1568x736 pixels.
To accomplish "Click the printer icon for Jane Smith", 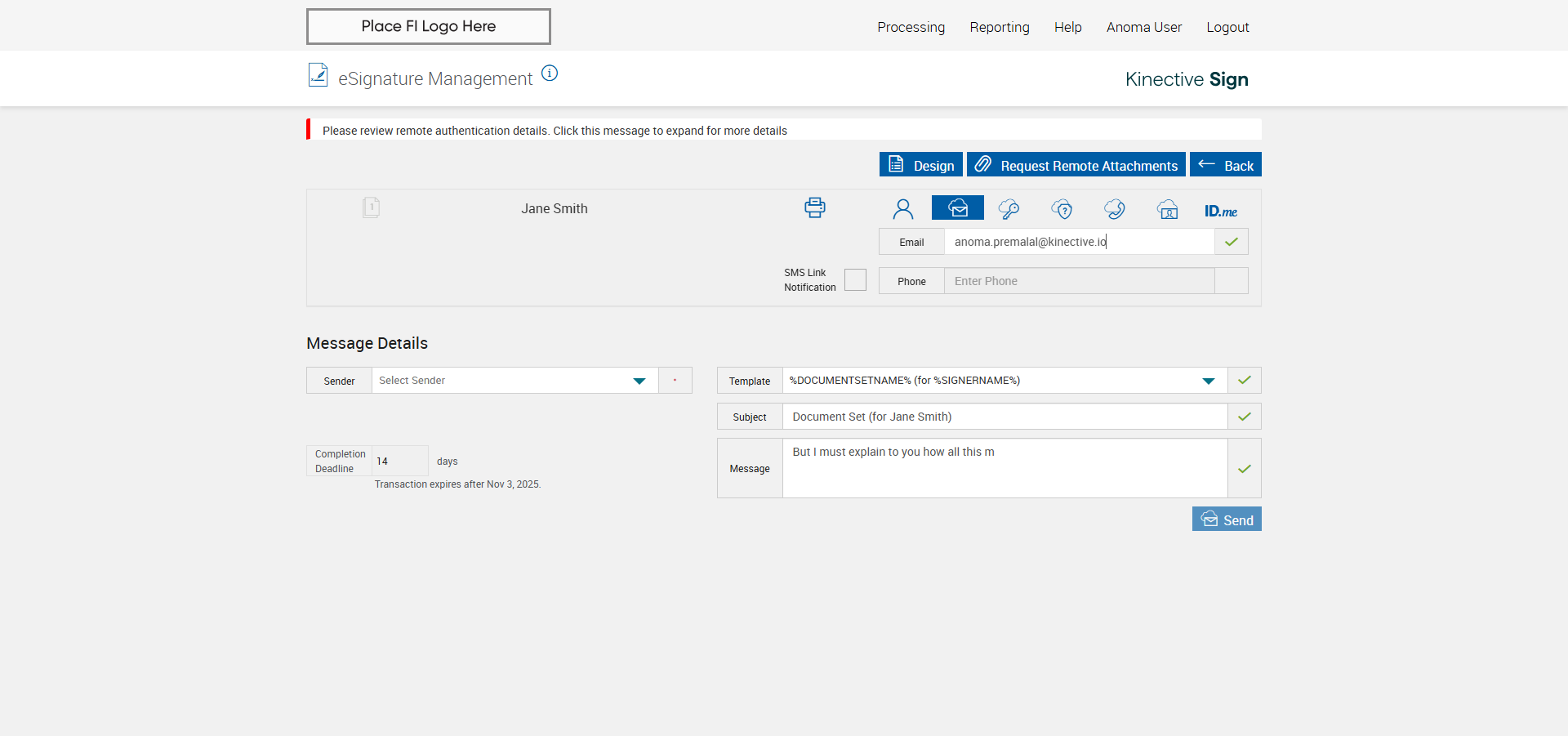I will coord(814,207).
